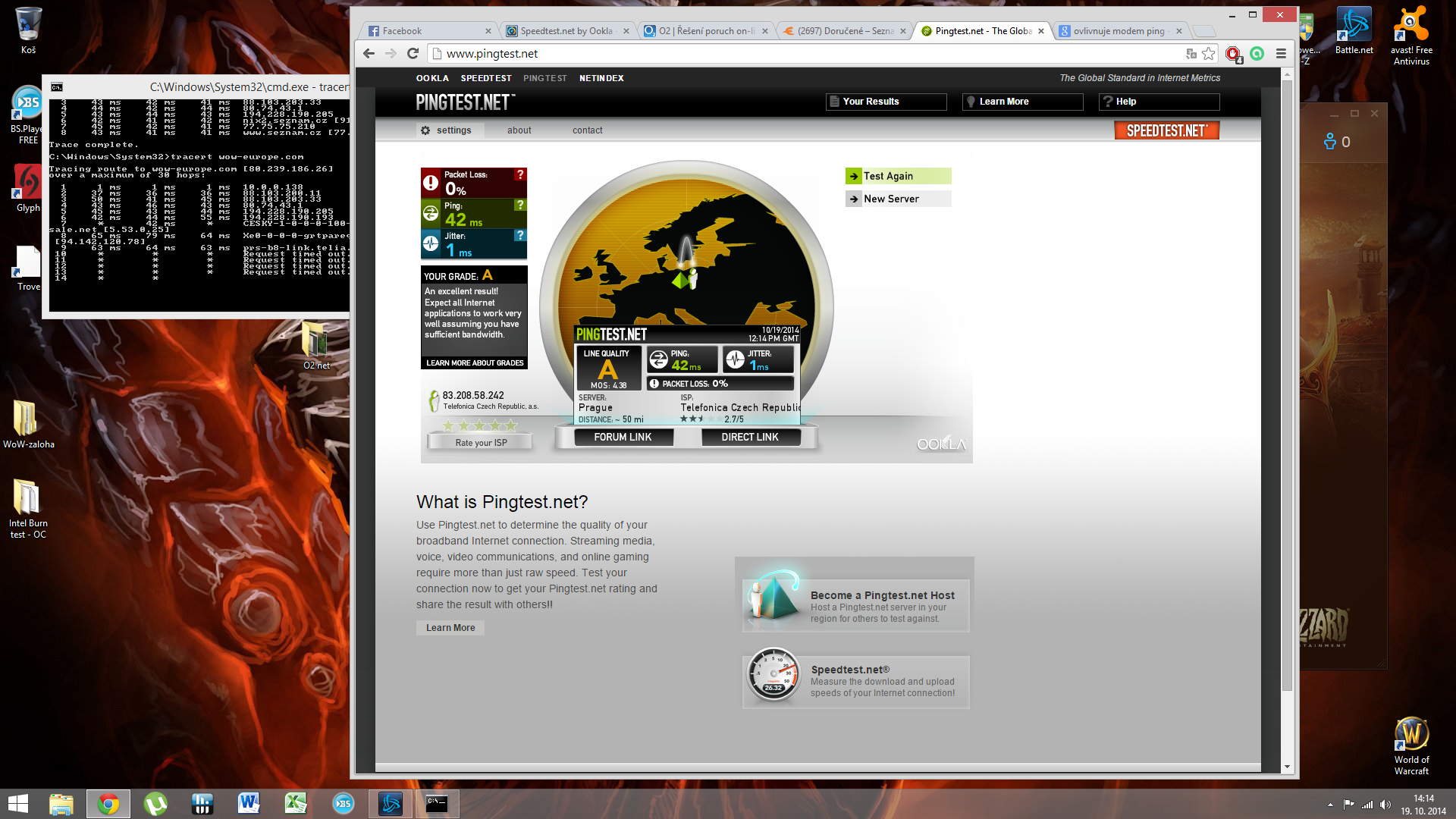Open the Battle.net desktop shortcut

tap(1354, 30)
